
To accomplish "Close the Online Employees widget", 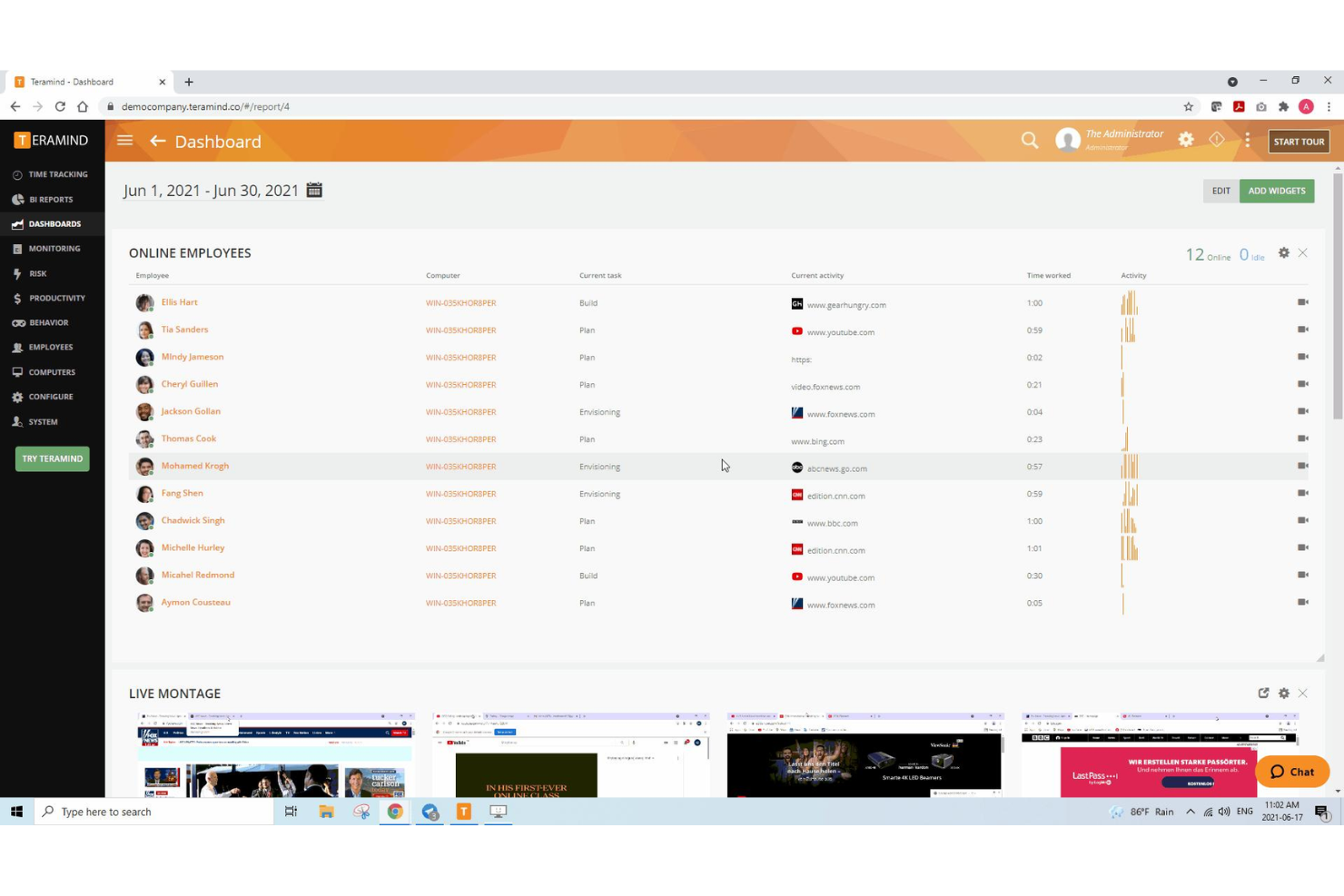I will click(1303, 252).
